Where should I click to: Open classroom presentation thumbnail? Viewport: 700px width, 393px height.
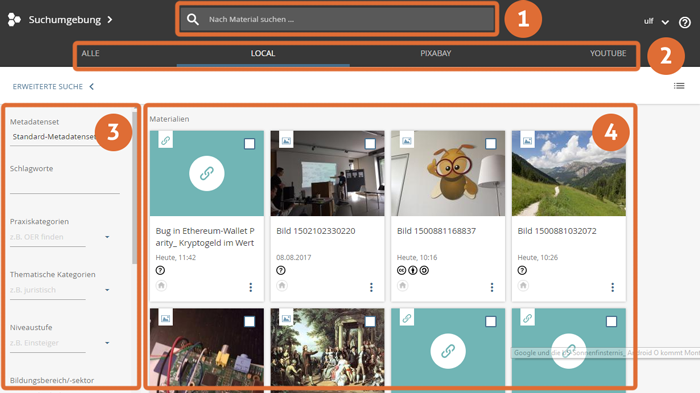click(x=327, y=173)
